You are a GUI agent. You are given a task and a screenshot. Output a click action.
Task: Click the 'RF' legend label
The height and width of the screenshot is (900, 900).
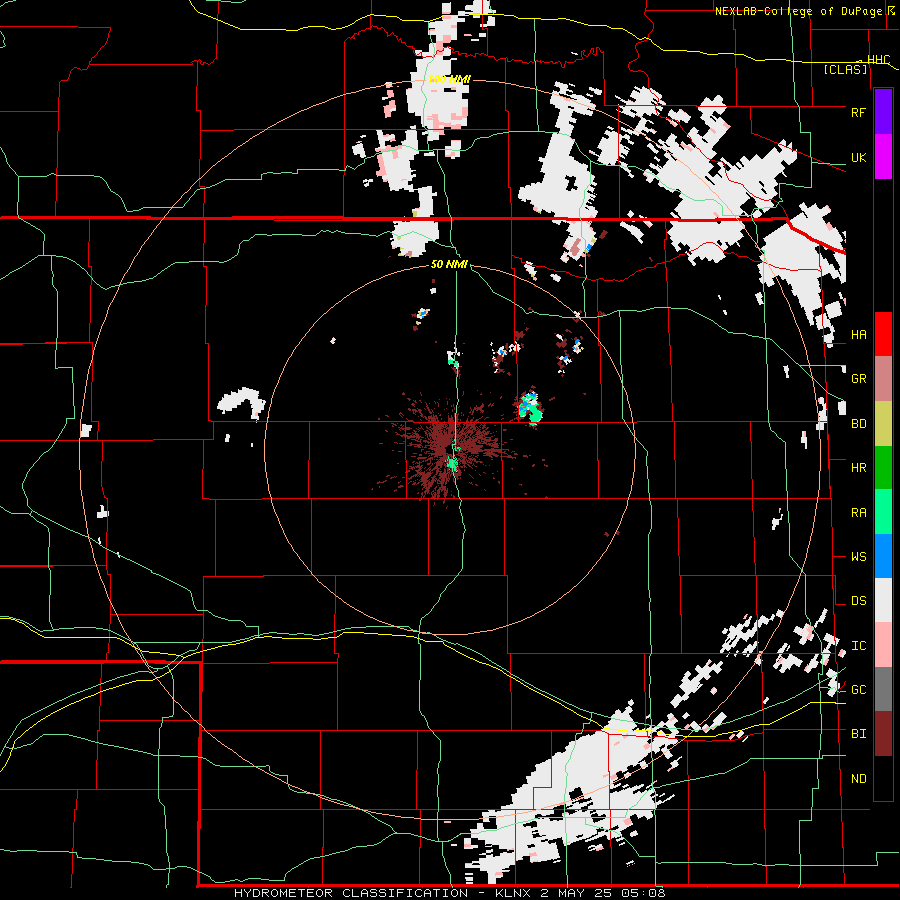(x=858, y=112)
